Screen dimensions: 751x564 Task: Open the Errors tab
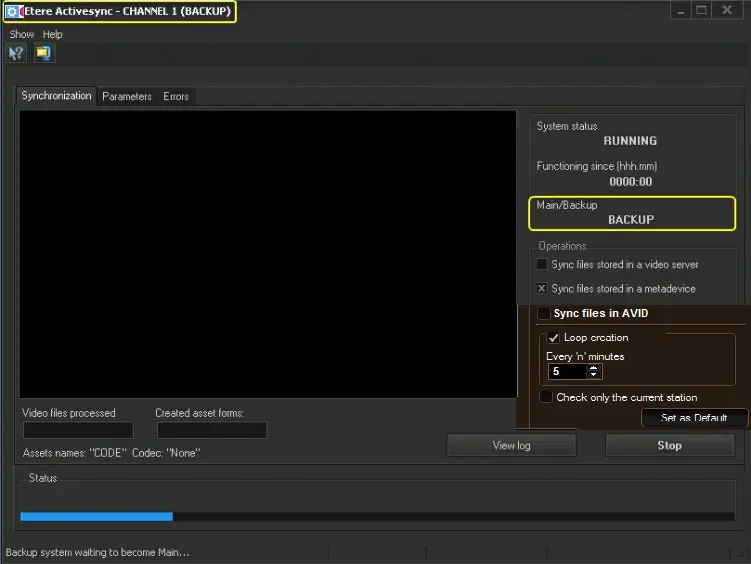click(176, 96)
